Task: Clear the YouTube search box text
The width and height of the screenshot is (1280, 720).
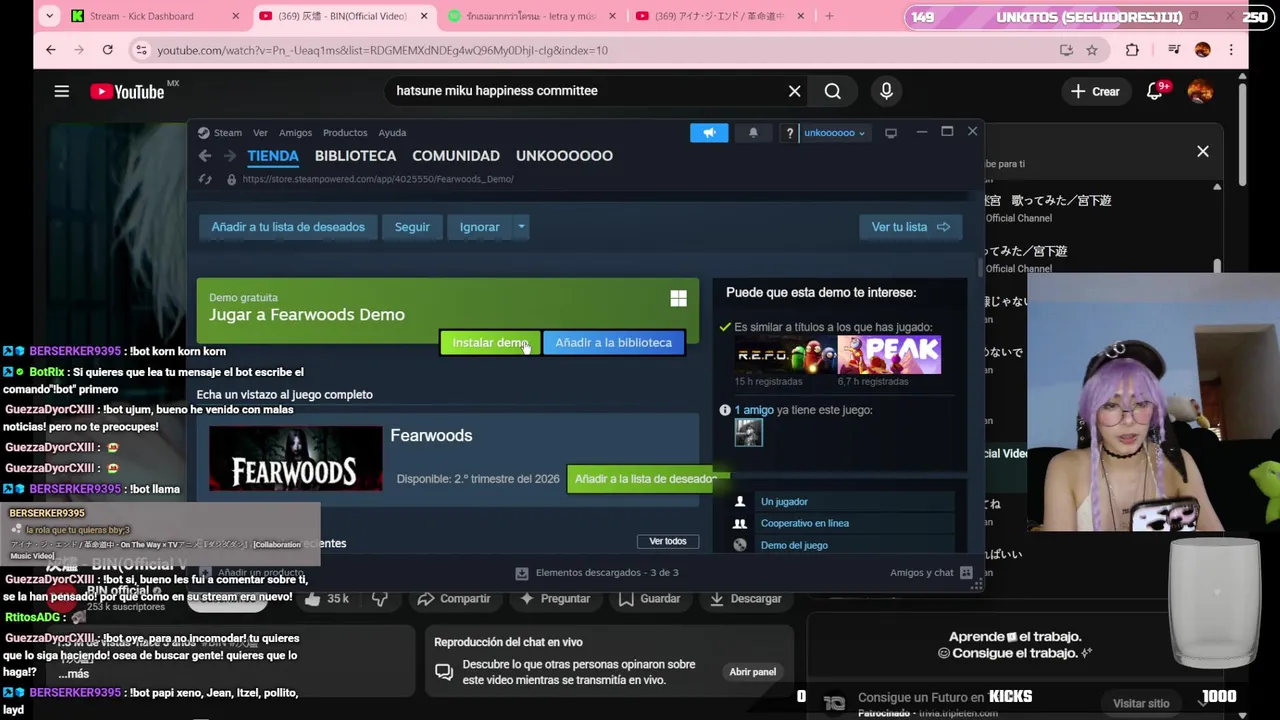Action: (794, 91)
